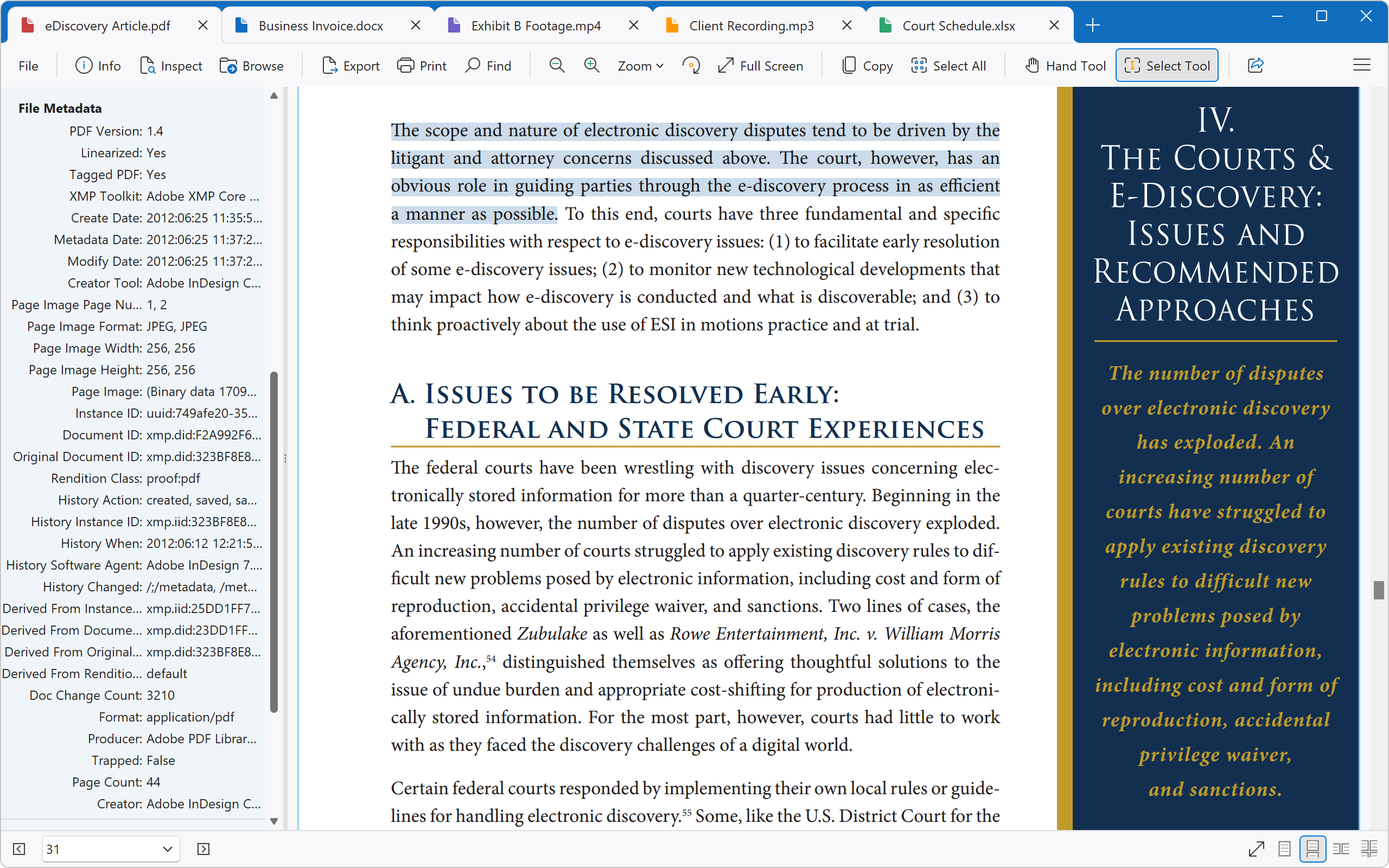Image resolution: width=1389 pixels, height=868 pixels.
Task: Switch to single page view mode
Action: coord(1284,848)
